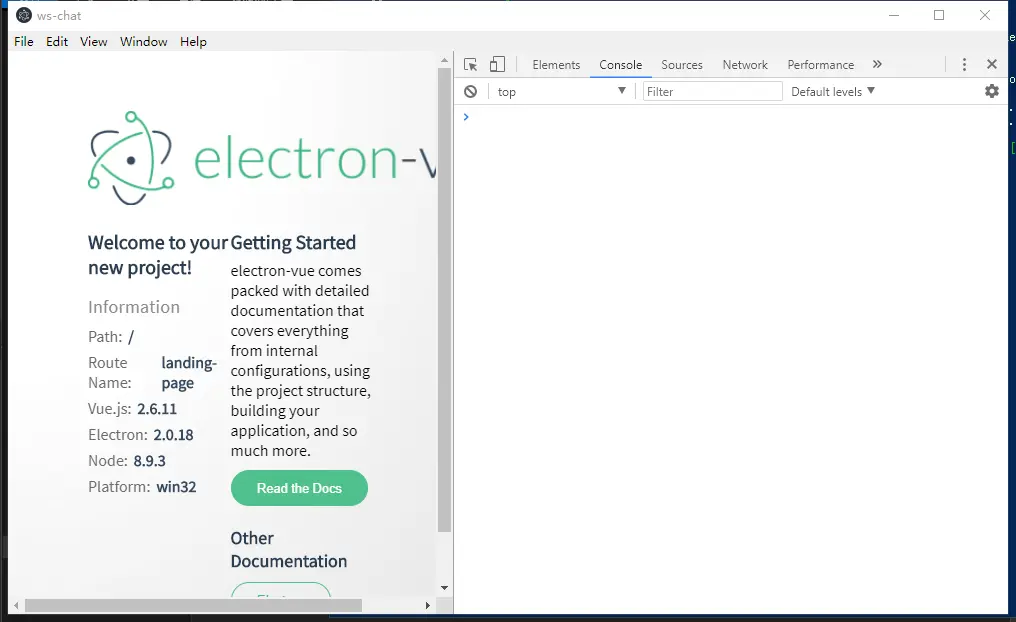Maximize the ws-chat window
This screenshot has width=1016, height=622.
tap(939, 15)
